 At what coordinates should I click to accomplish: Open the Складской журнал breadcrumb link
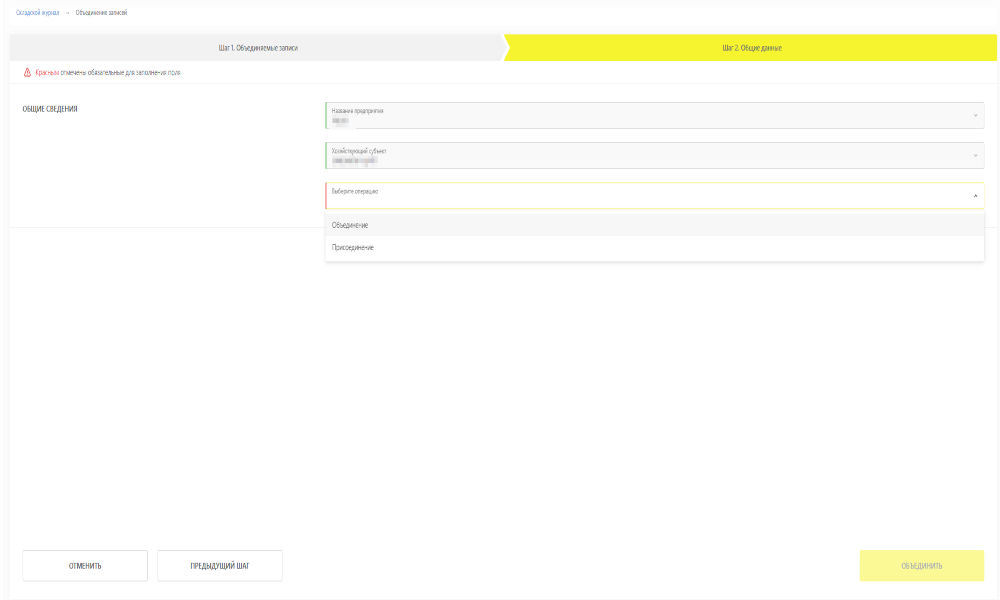click(38, 13)
